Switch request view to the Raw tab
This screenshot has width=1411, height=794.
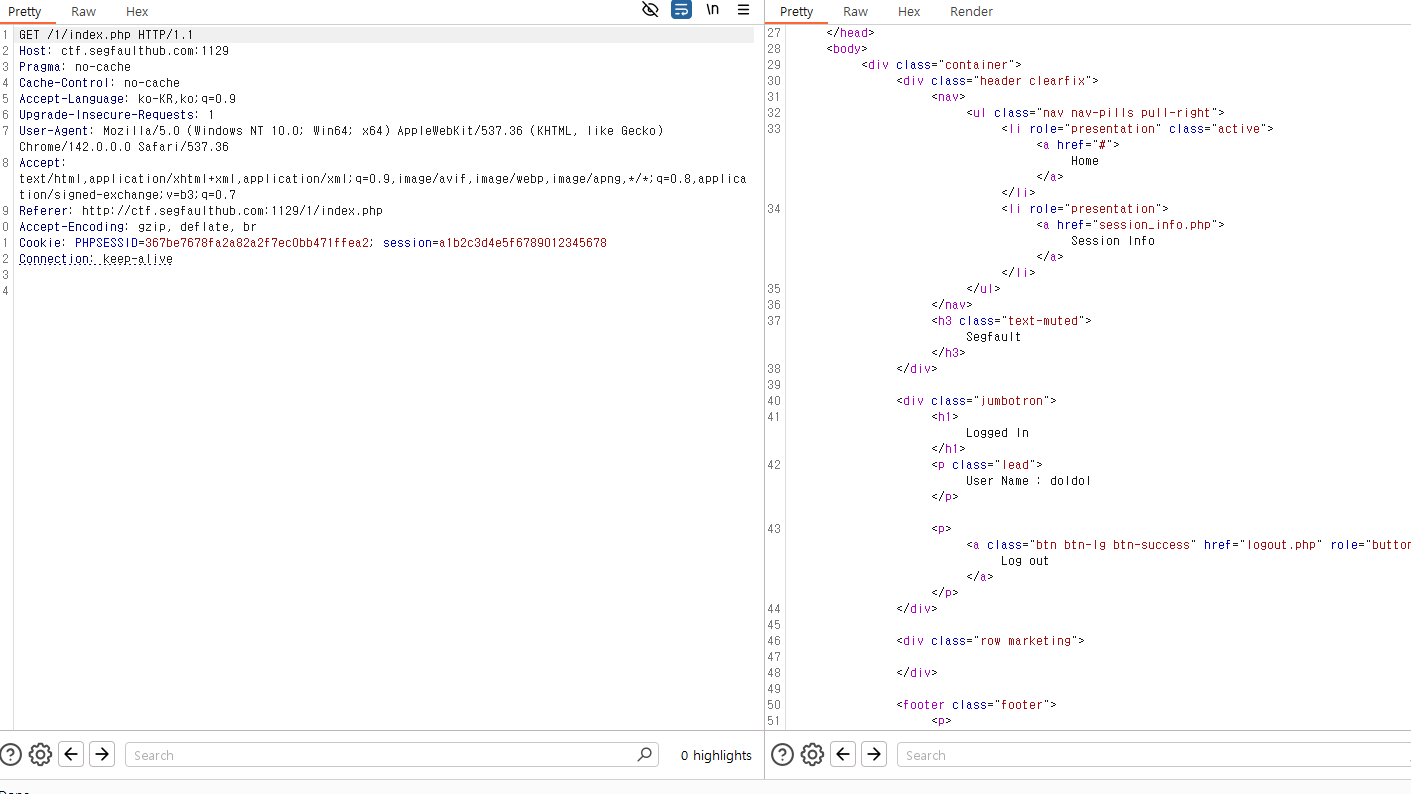(83, 12)
